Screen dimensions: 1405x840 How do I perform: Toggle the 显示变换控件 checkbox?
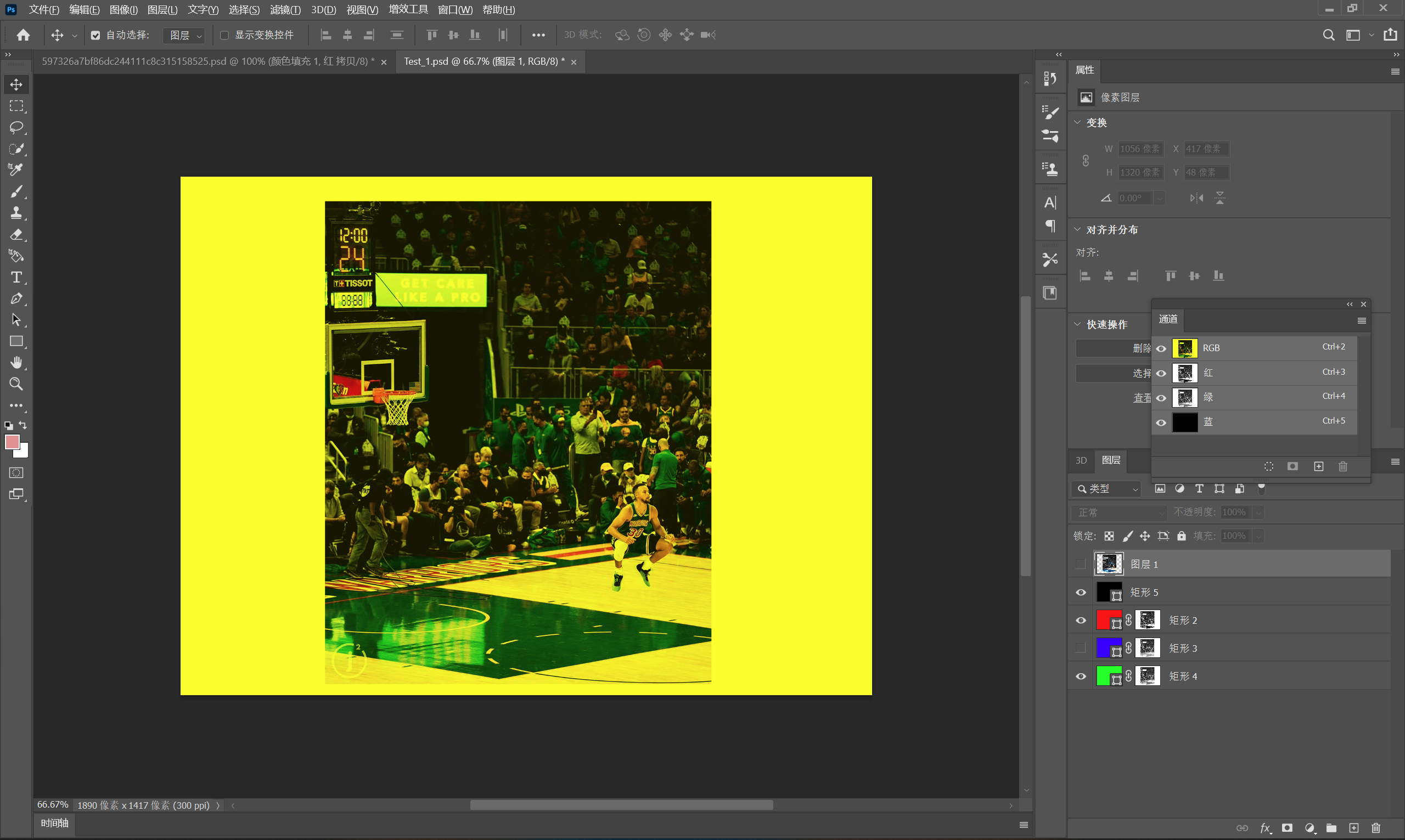coord(224,35)
